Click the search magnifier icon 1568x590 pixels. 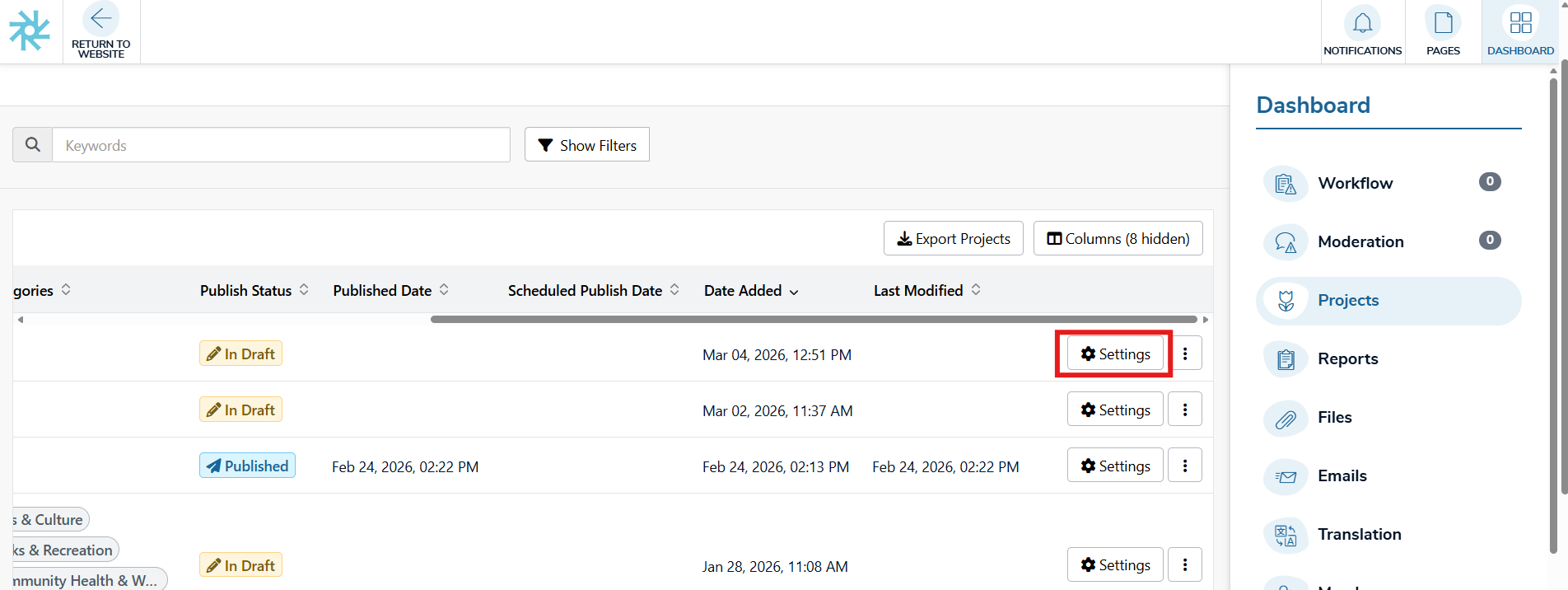pos(33,145)
